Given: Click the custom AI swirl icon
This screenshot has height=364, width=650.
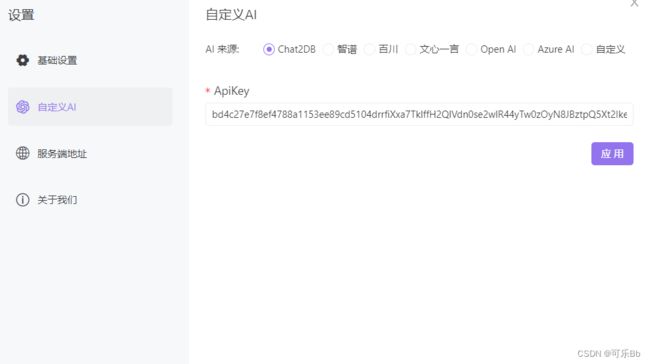Looking at the screenshot, I should click(x=22, y=107).
